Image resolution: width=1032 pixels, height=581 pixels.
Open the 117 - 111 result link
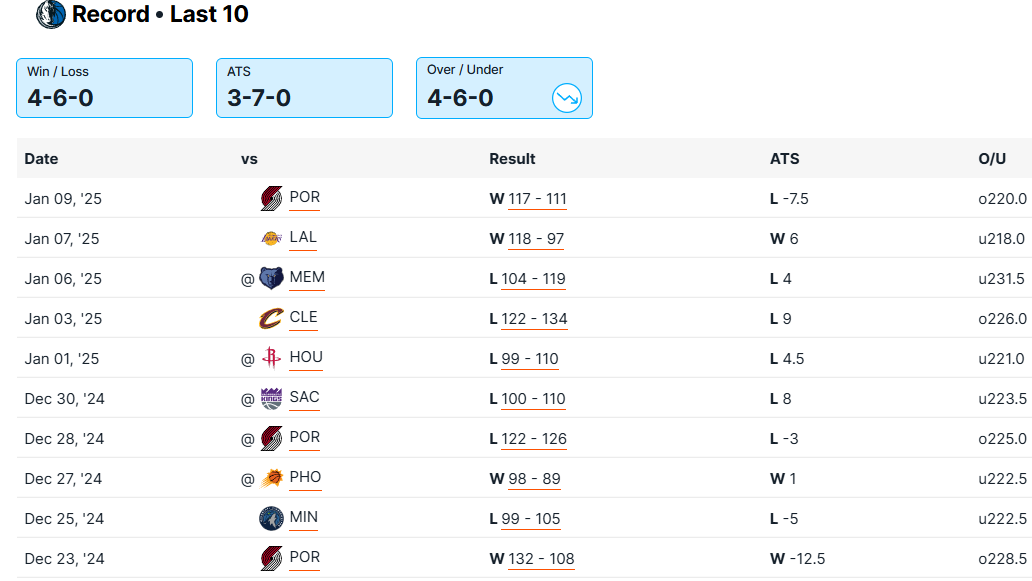tap(537, 199)
